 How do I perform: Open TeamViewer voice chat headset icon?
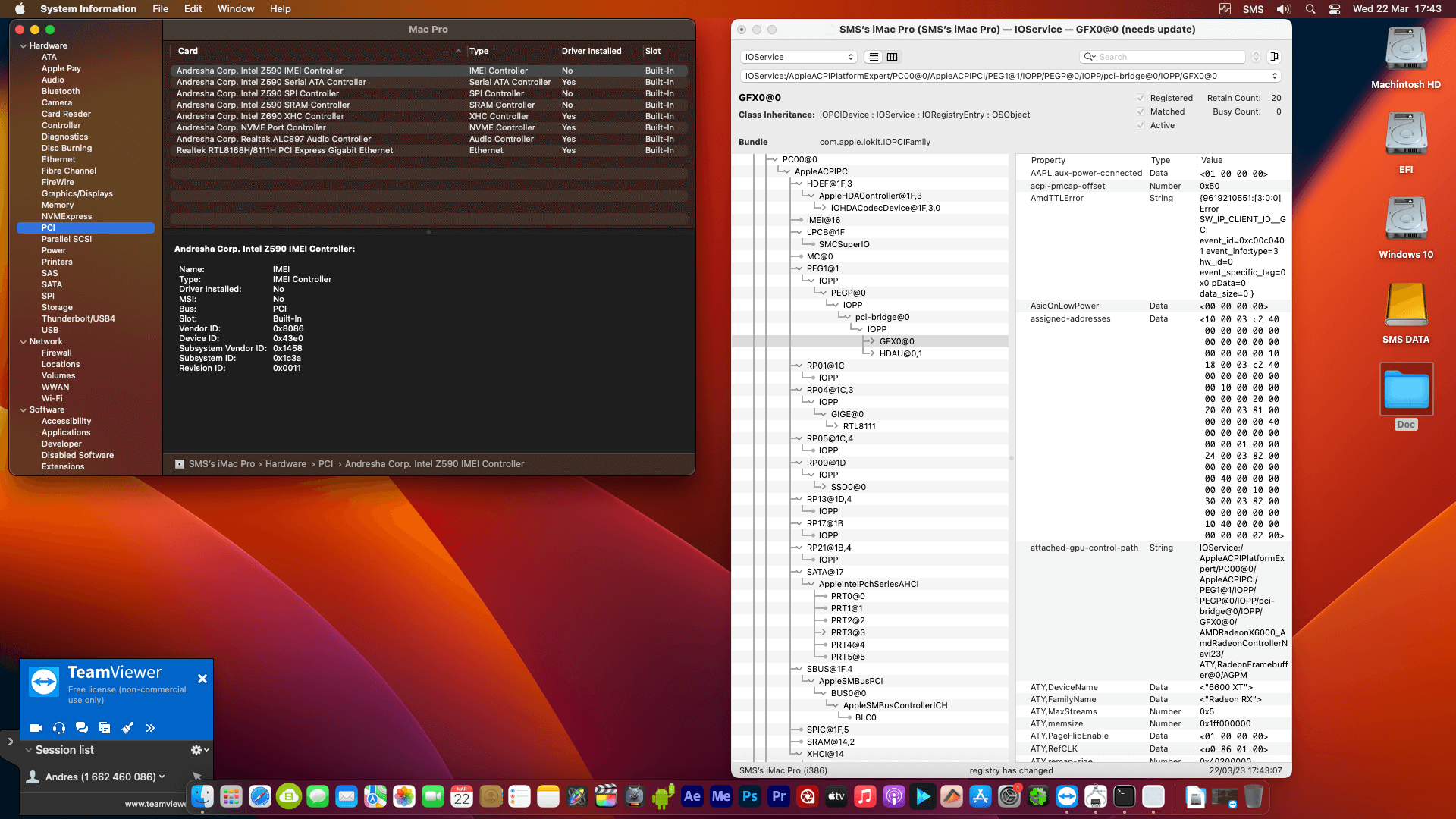58,728
